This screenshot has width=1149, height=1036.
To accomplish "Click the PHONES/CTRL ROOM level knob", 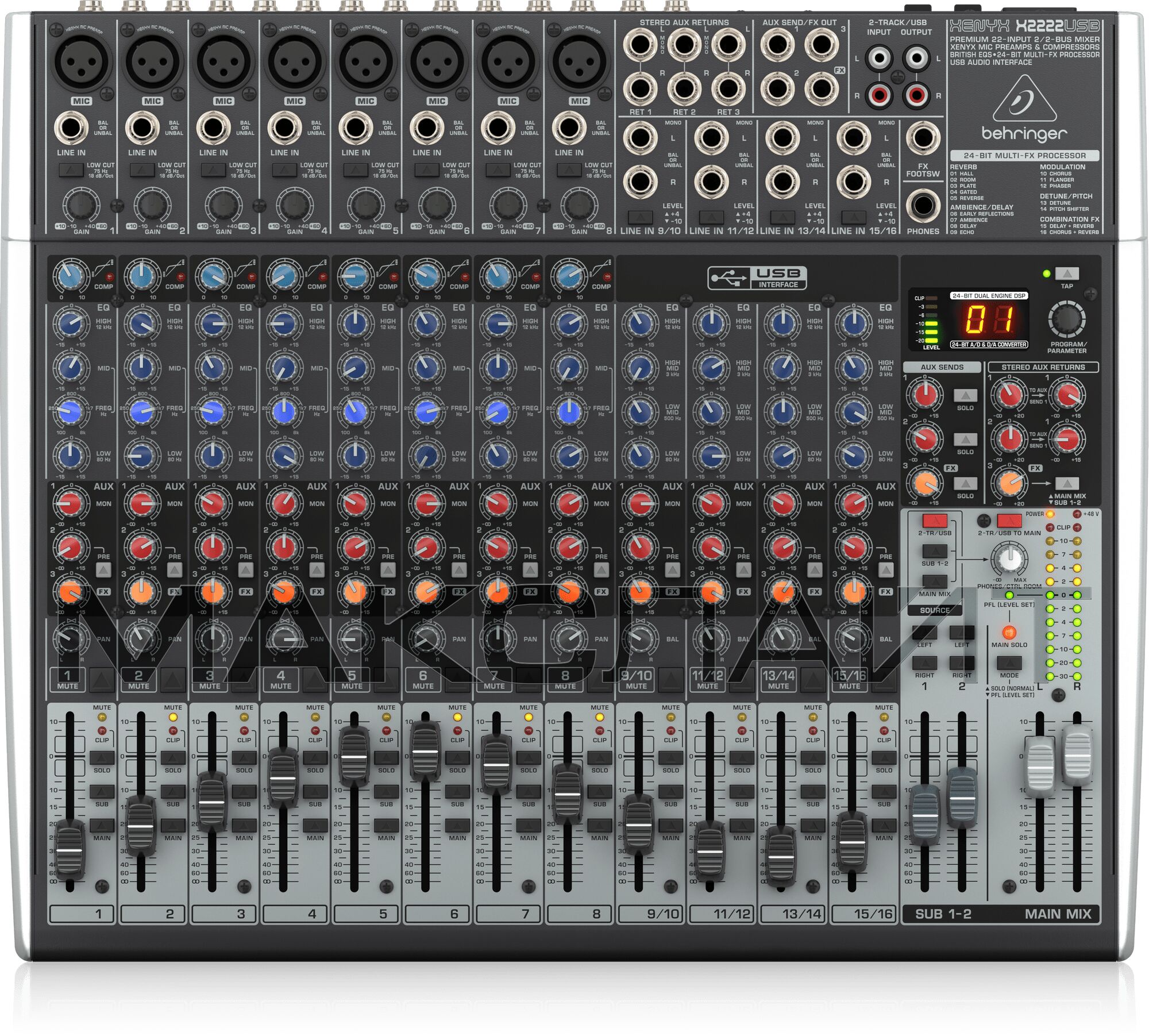I will point(1009,559).
